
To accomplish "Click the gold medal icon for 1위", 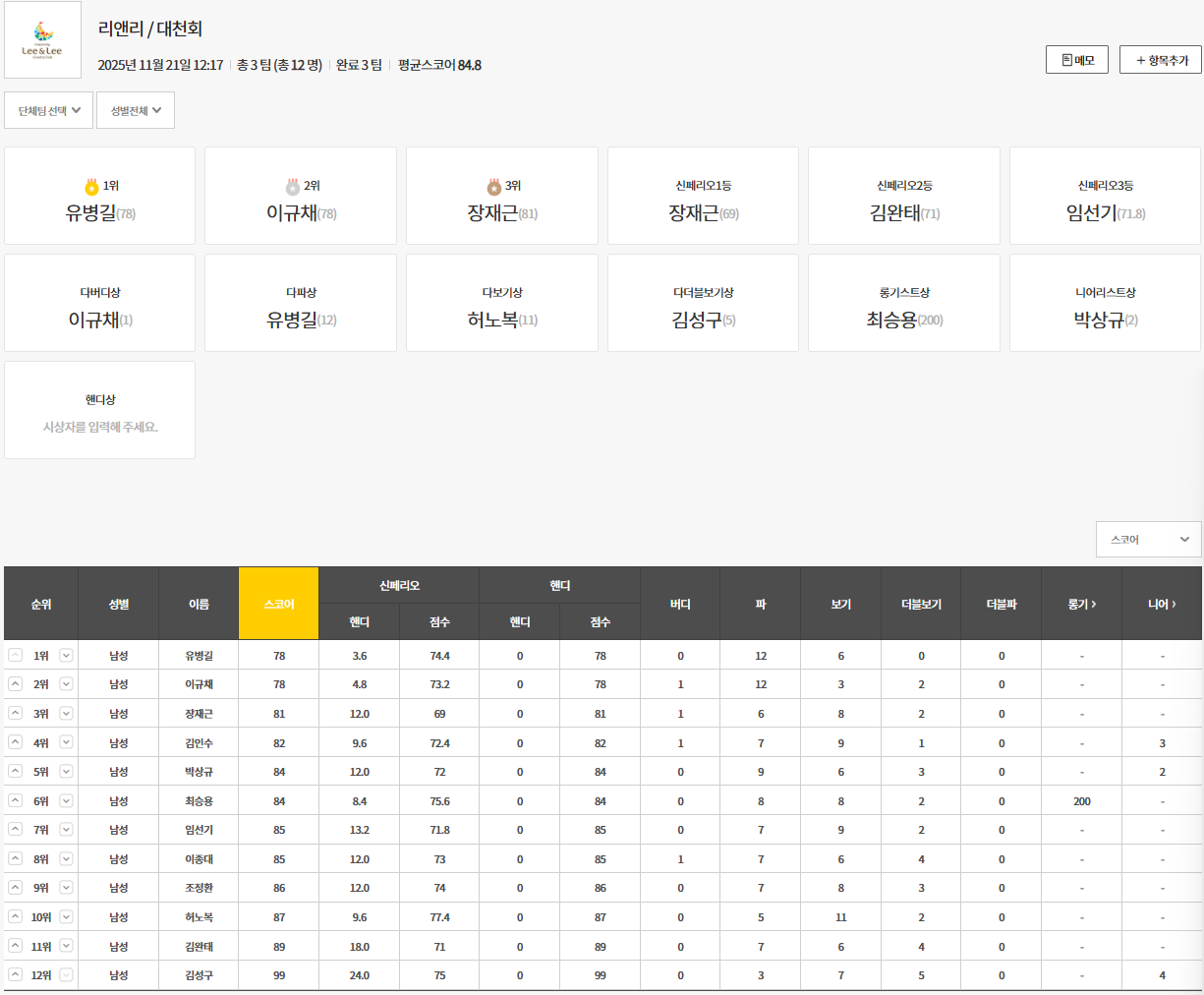I will [x=91, y=187].
